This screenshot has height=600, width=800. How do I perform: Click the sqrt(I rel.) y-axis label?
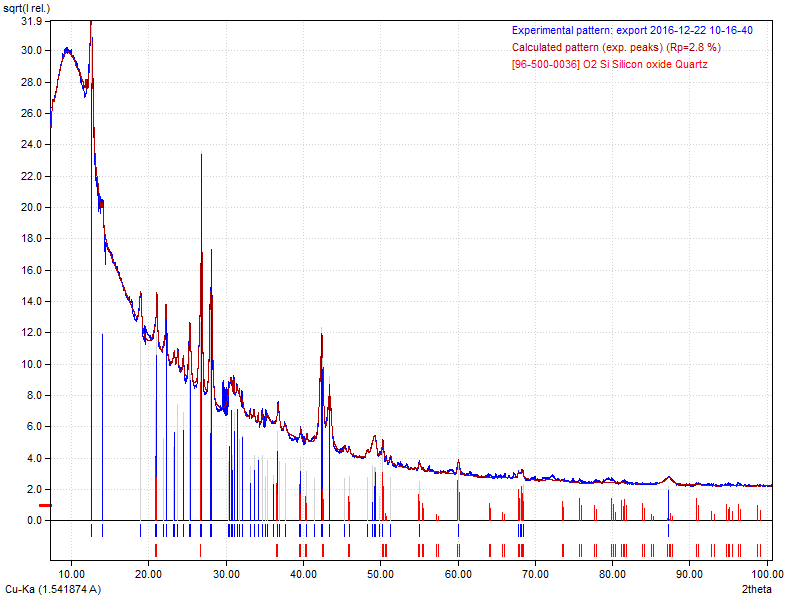27,8
